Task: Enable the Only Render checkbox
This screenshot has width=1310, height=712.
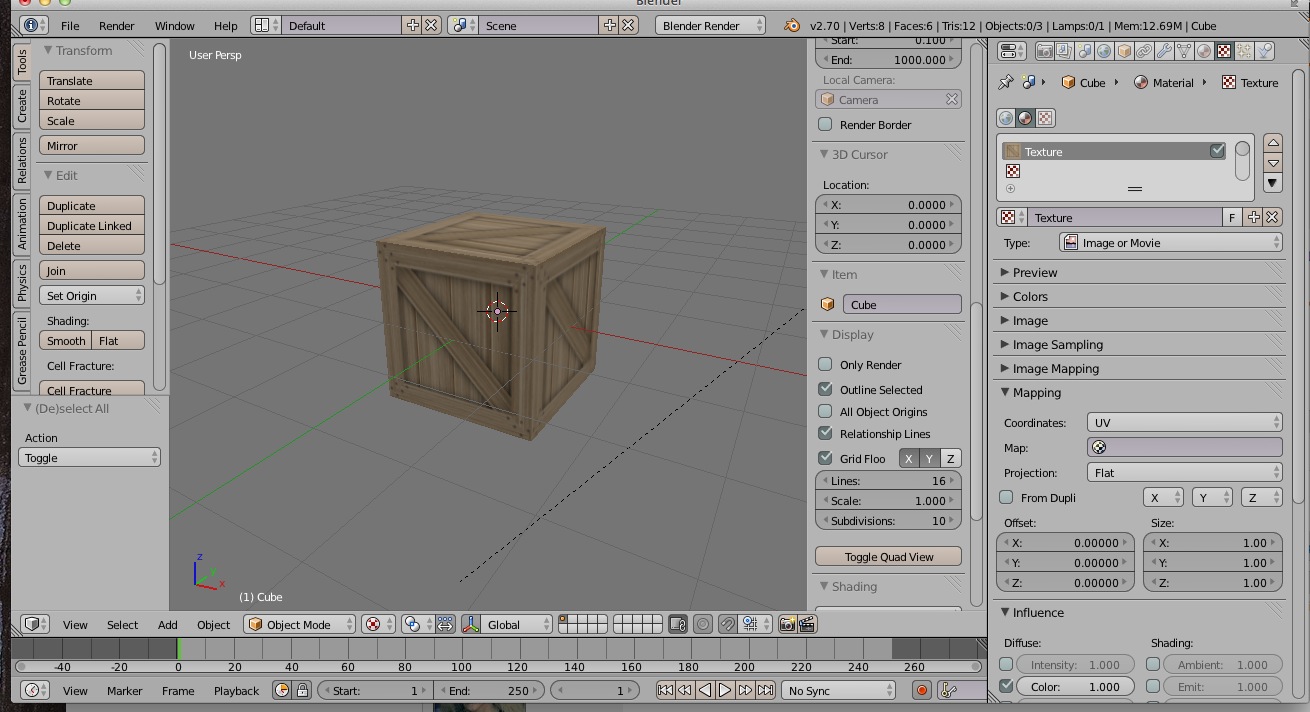Action: click(825, 364)
